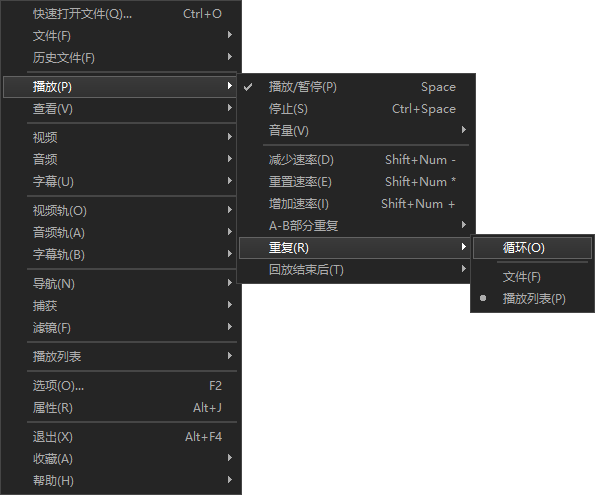Click the Ctrl+Space shortcut text
Screen dimensions: 595x495
coord(424,109)
